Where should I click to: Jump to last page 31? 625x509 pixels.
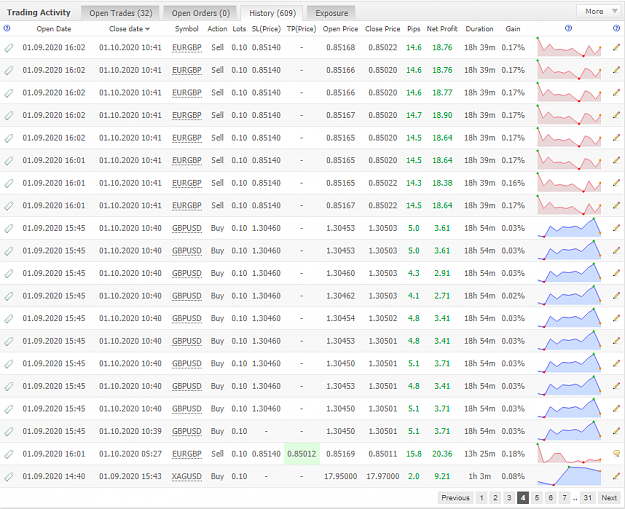click(x=588, y=497)
